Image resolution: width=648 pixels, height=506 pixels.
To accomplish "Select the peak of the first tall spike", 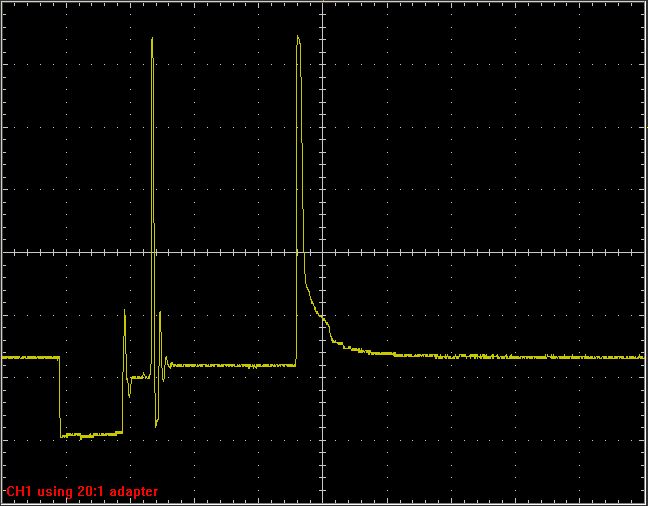I will 152,40.
